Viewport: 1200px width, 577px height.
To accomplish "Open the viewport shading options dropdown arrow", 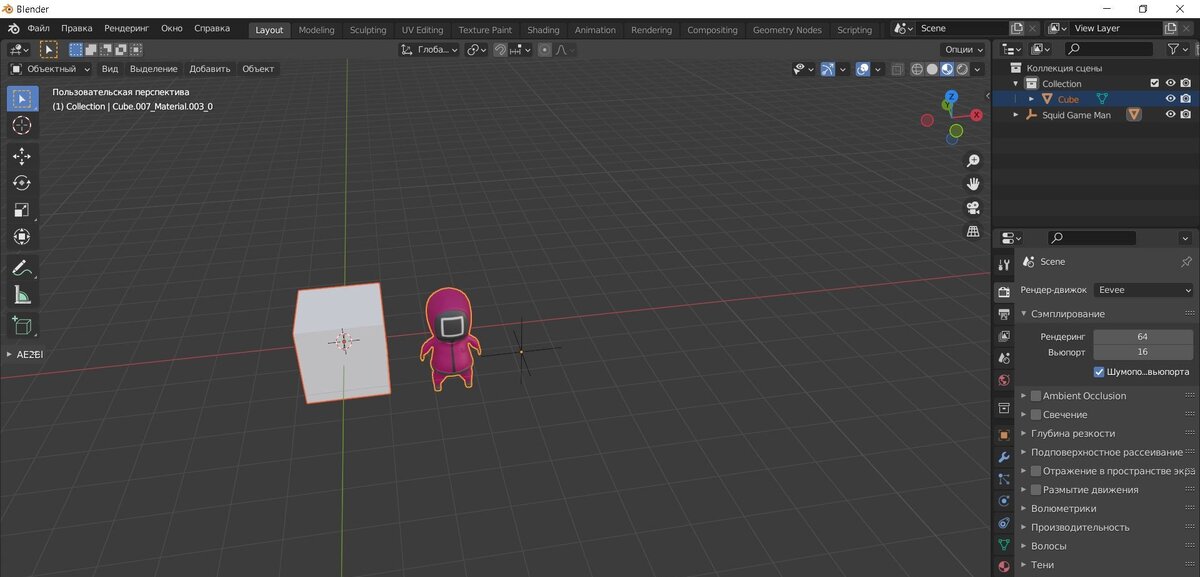I will tap(977, 69).
